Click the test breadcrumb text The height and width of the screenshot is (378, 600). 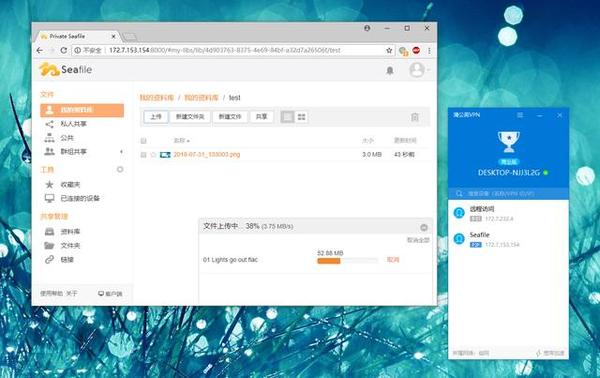click(235, 98)
